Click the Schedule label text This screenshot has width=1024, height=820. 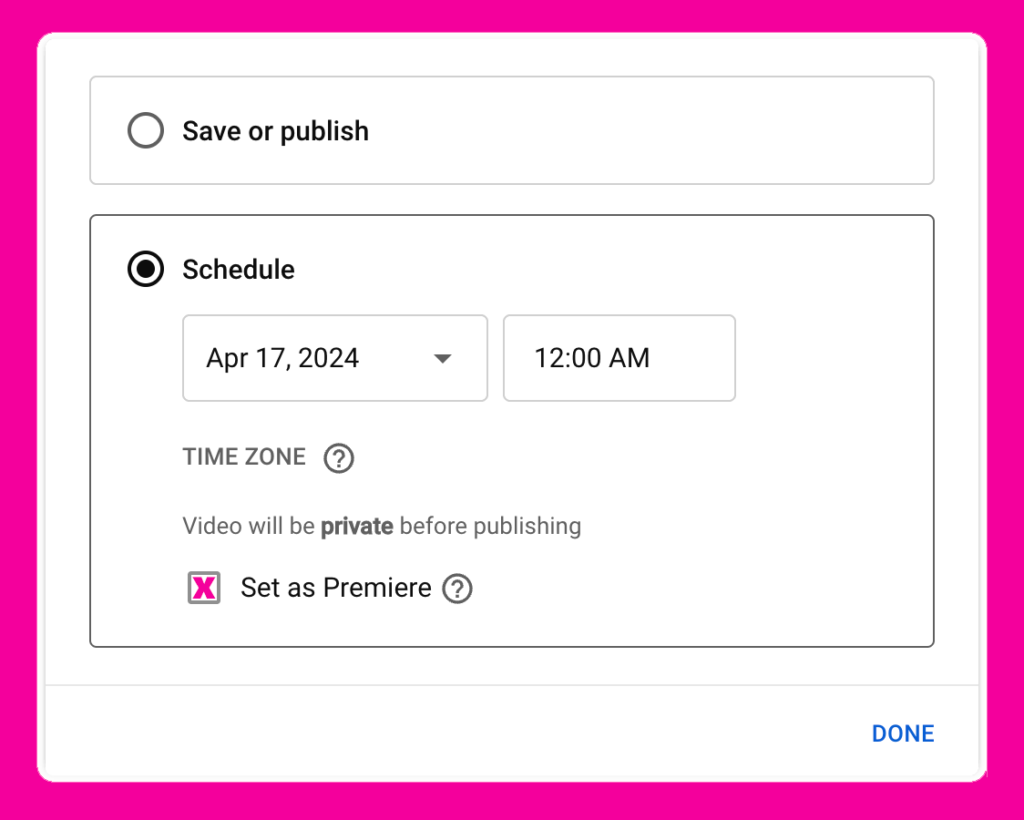238,270
